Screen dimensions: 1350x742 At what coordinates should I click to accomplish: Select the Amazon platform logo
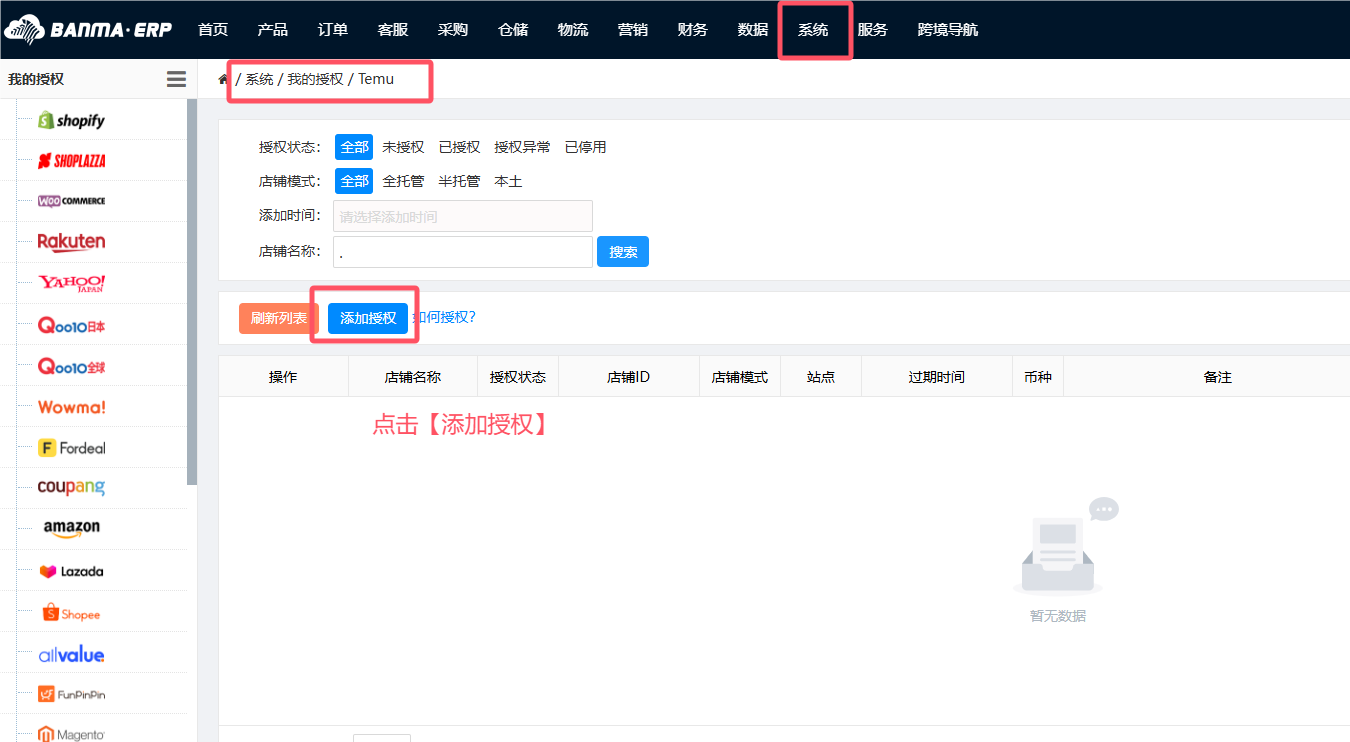pos(71,528)
